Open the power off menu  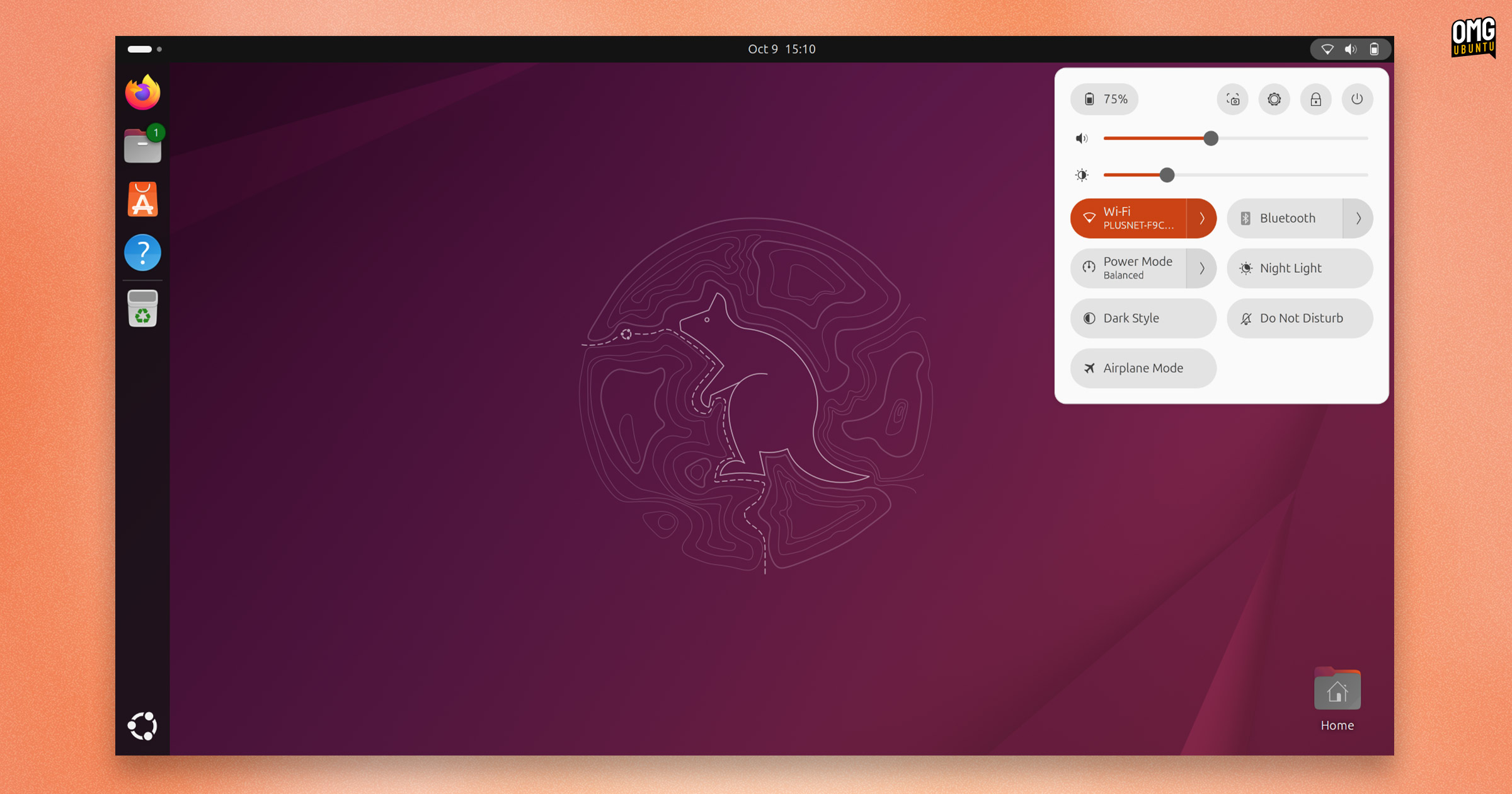coord(1357,99)
